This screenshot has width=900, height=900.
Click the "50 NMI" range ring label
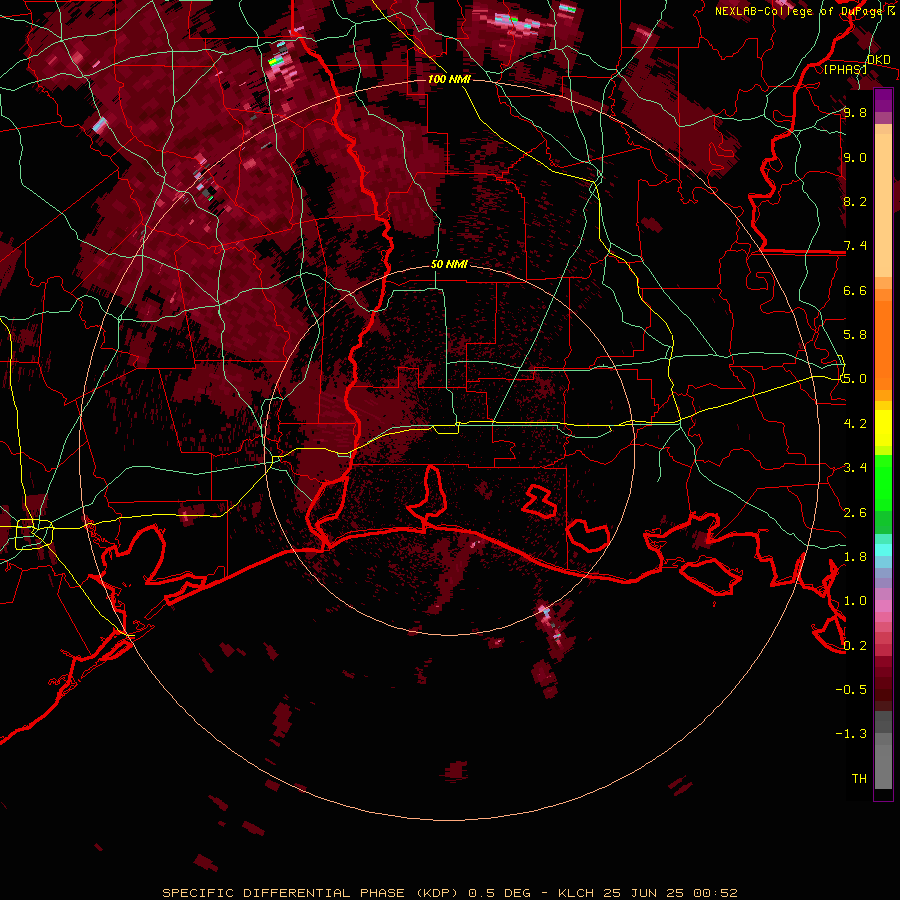449,264
